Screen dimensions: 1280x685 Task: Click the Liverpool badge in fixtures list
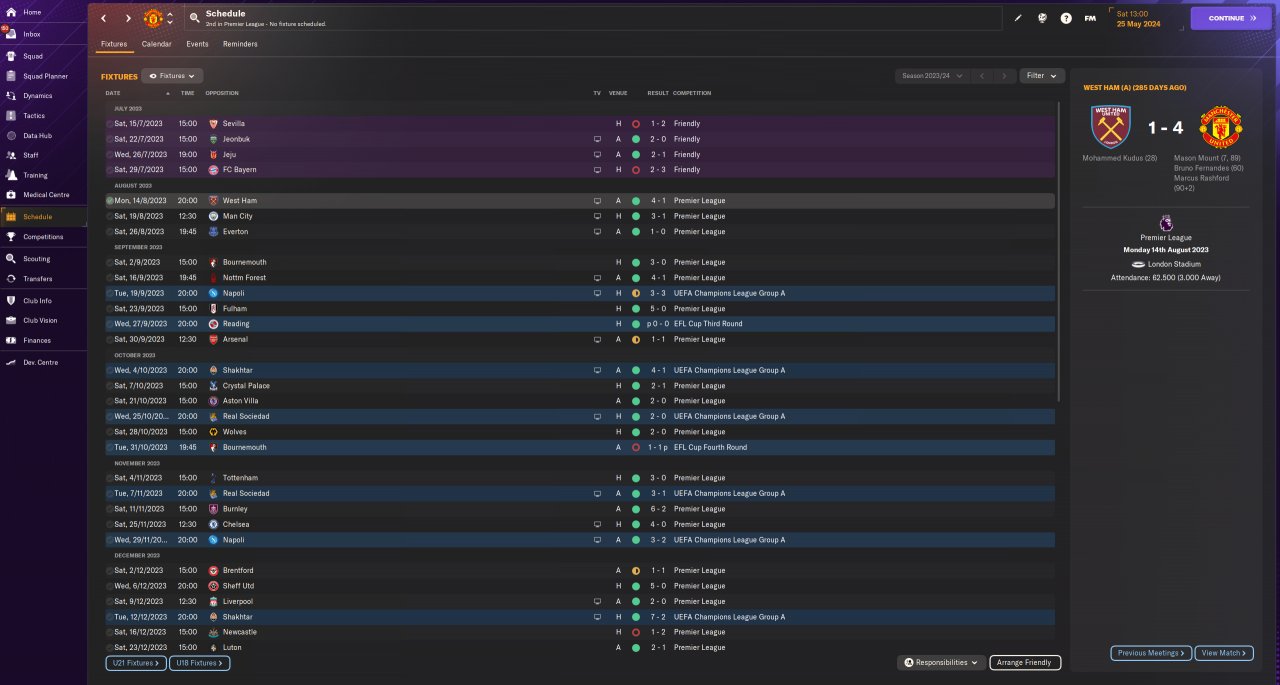[213, 602]
